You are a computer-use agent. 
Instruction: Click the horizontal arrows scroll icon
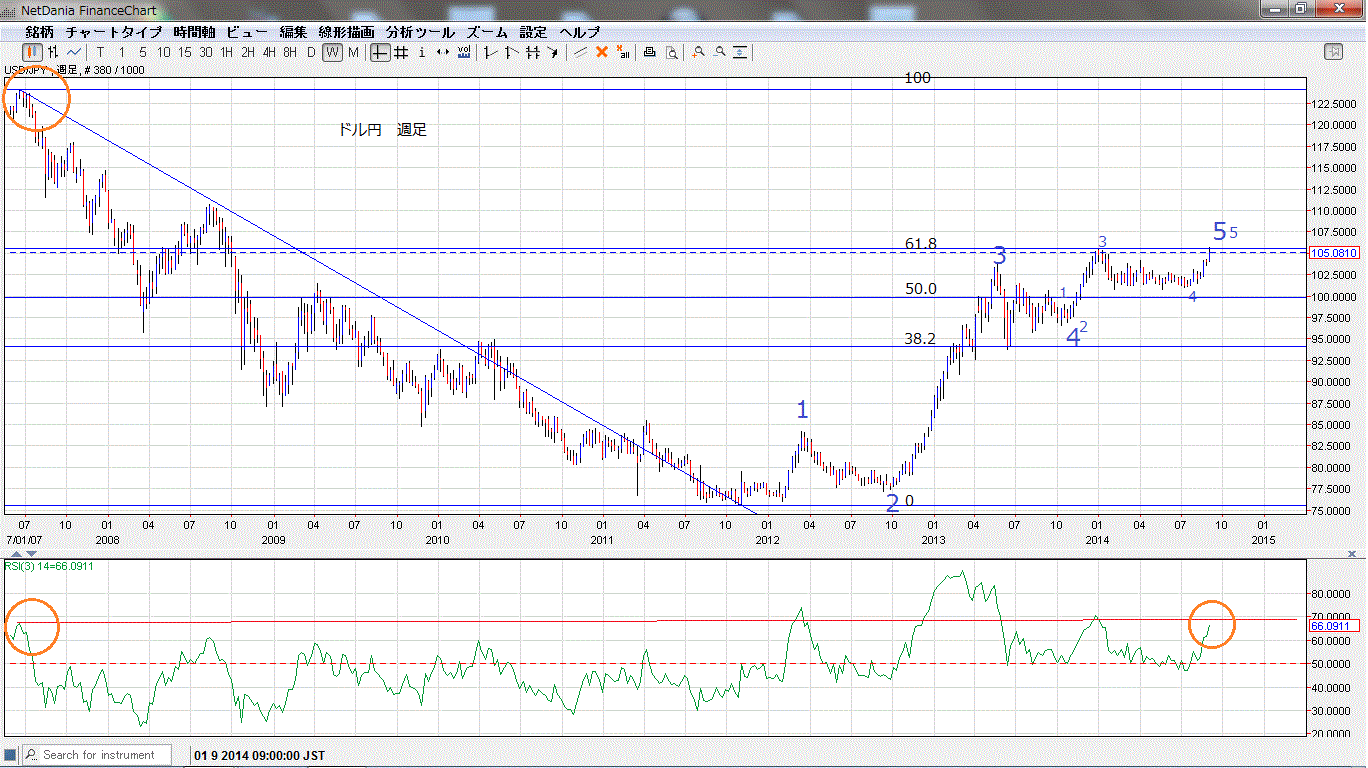tap(443, 52)
